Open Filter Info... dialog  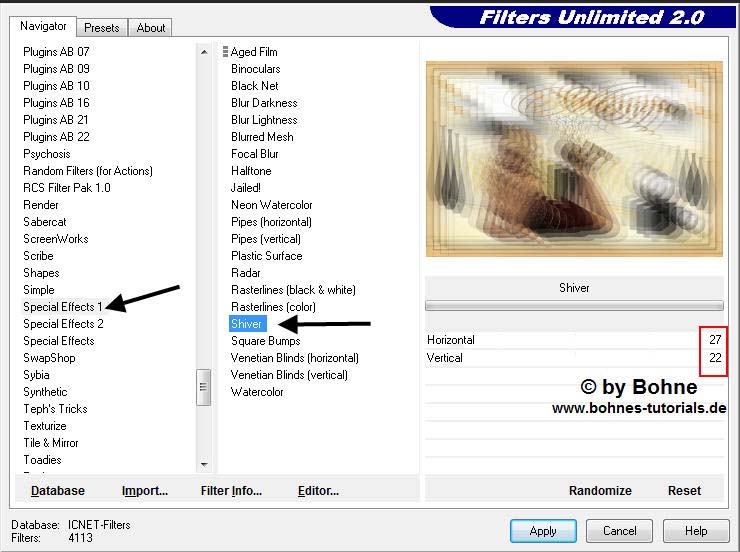pos(231,491)
